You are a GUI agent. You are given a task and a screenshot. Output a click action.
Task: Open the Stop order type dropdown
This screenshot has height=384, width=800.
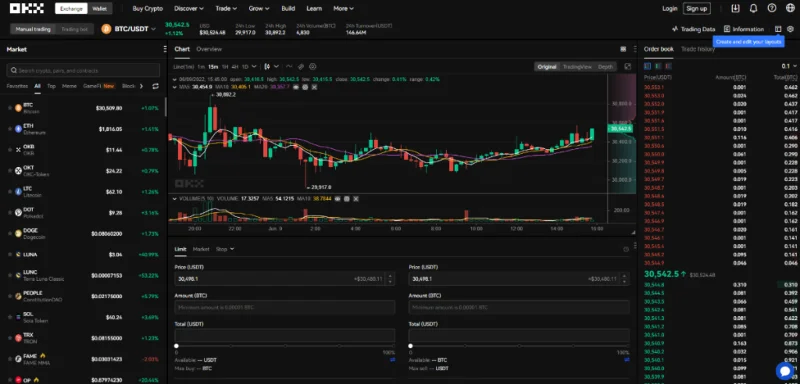coord(225,249)
